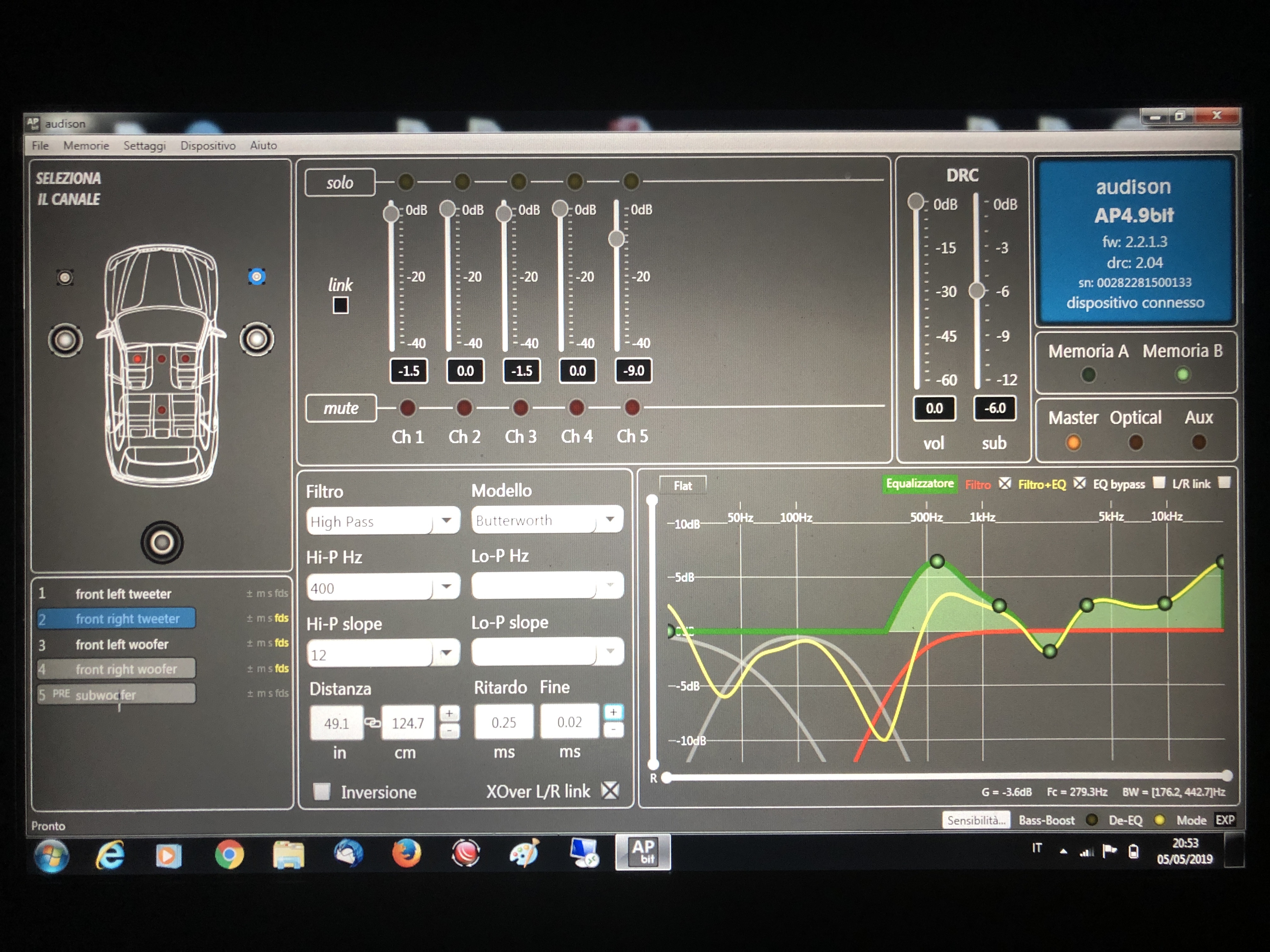The image size is (1270, 952).
Task: Click the DRC vol slider handle
Action: [x=916, y=202]
